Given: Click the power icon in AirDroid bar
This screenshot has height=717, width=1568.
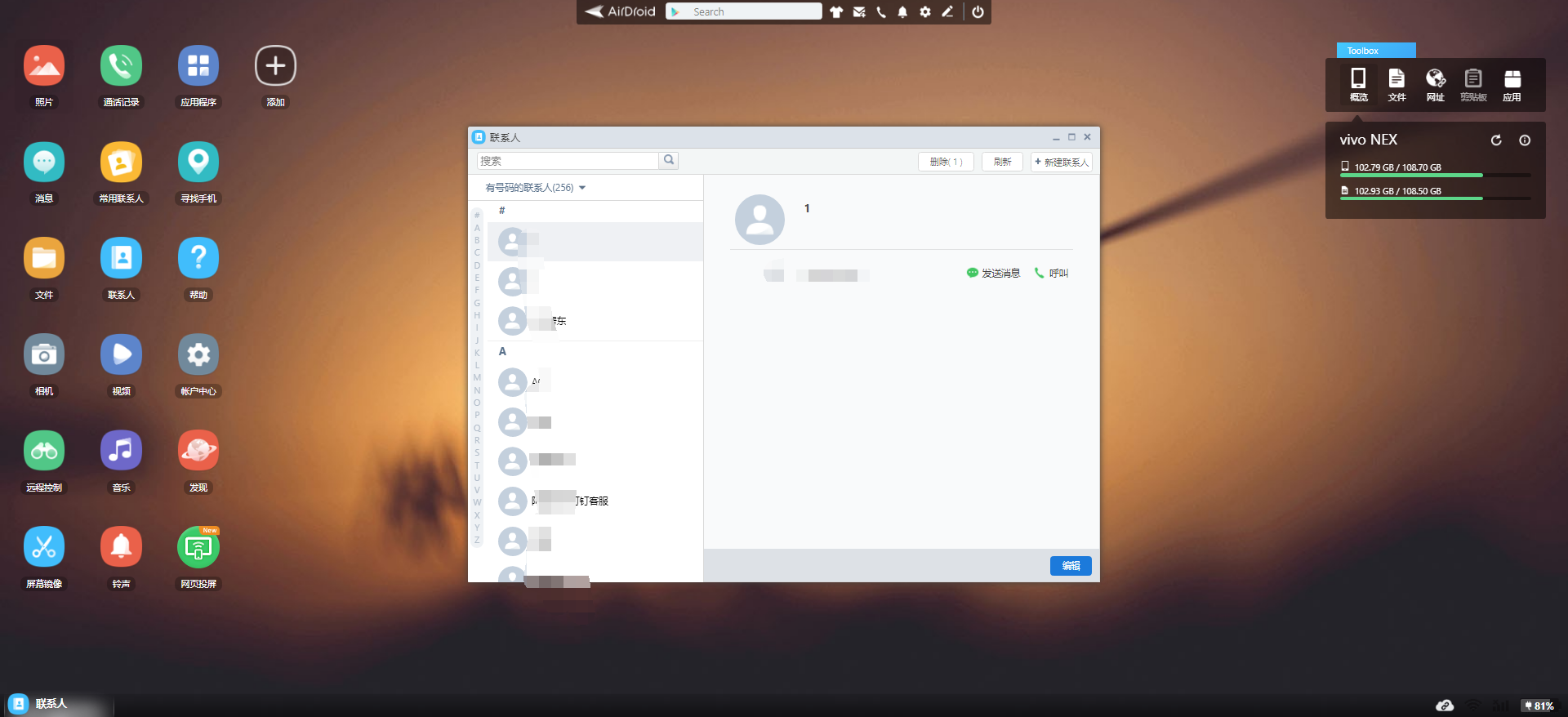Looking at the screenshot, I should [978, 12].
